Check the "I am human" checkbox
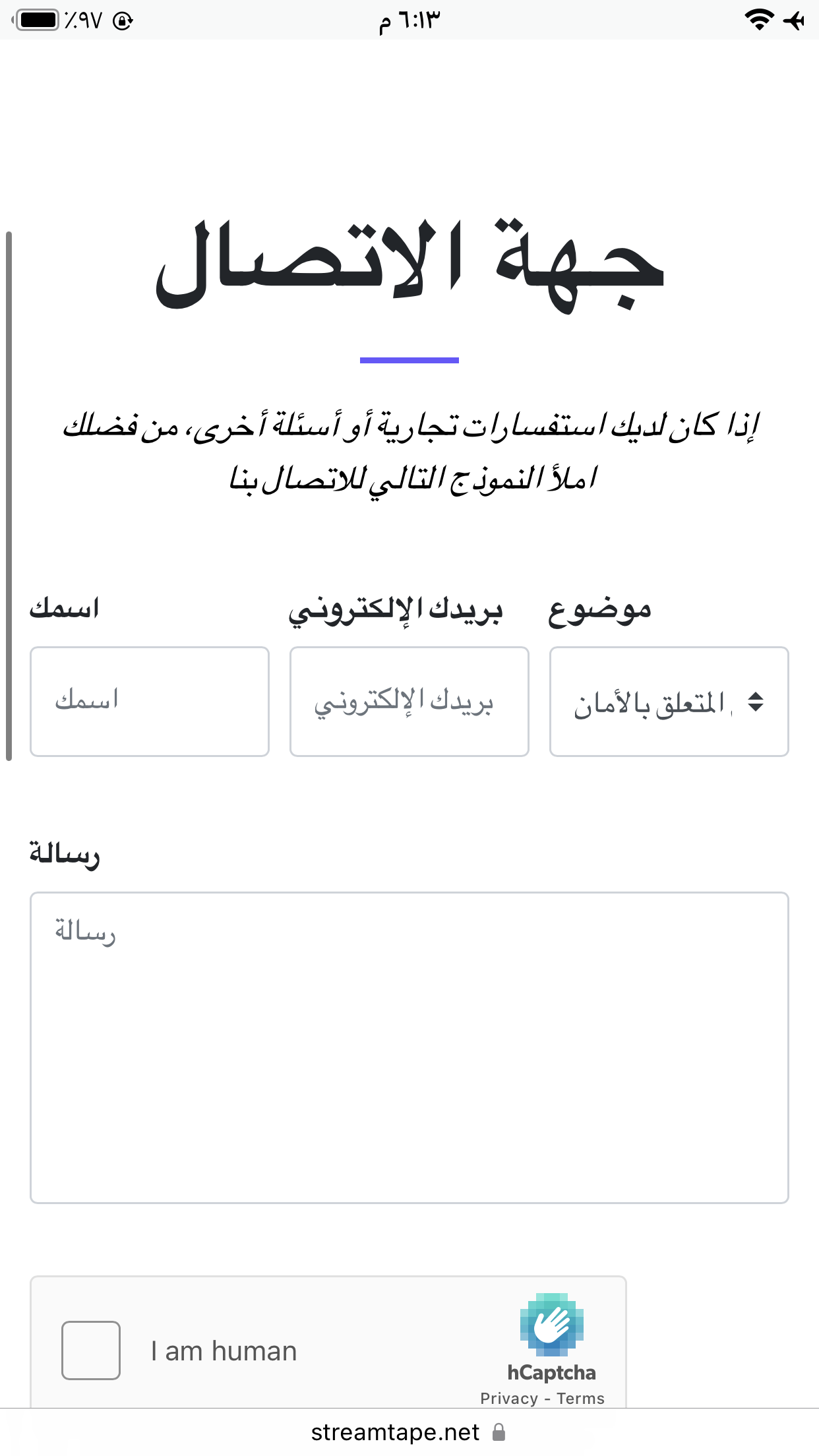 point(91,1350)
